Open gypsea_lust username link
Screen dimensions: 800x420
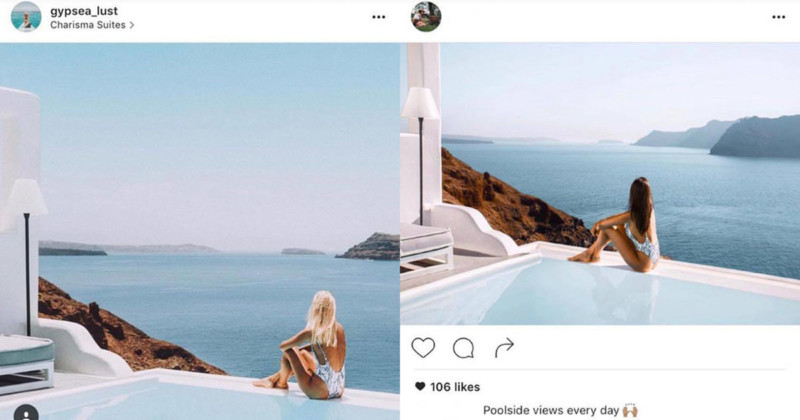(x=84, y=11)
